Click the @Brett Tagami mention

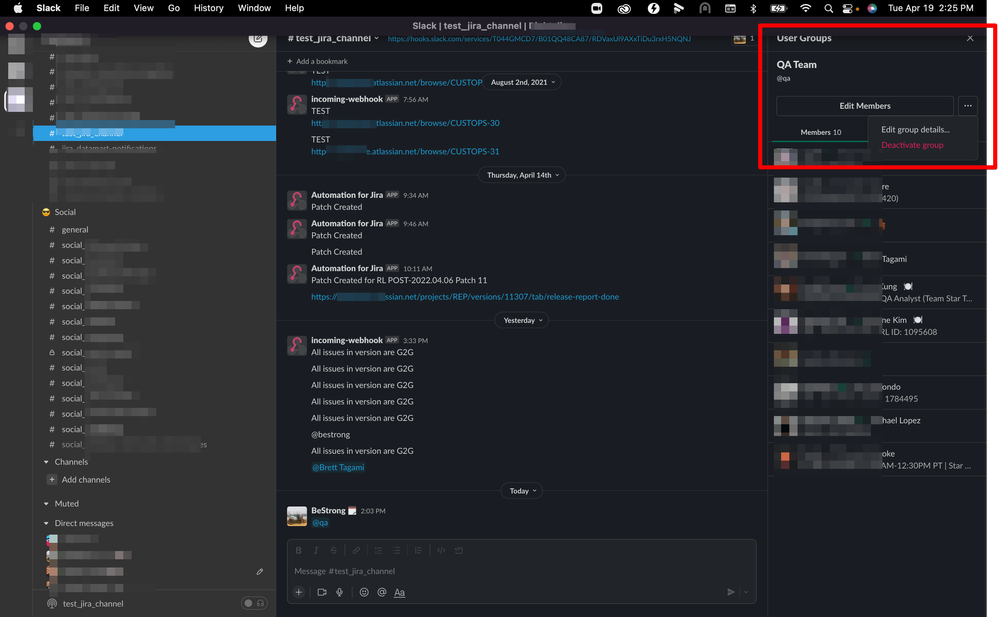(x=338, y=467)
